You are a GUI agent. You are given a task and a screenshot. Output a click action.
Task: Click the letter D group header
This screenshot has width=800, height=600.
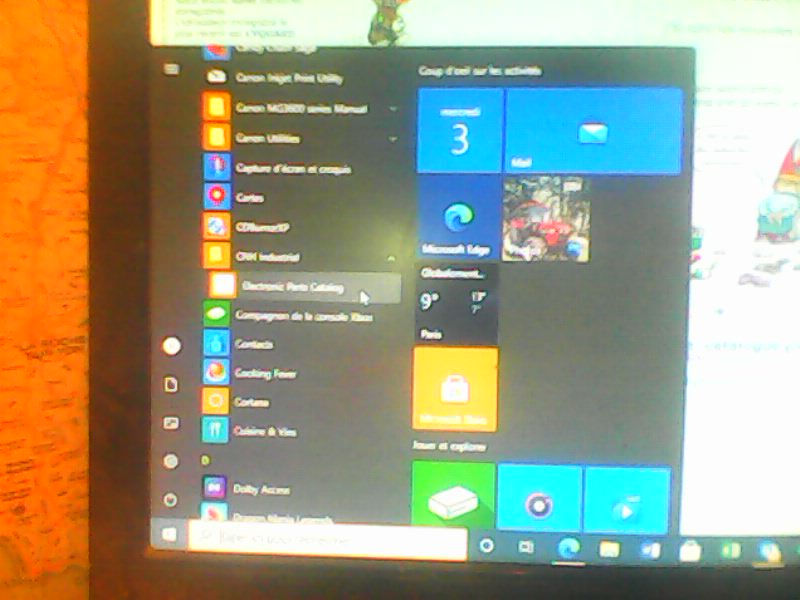pos(206,460)
